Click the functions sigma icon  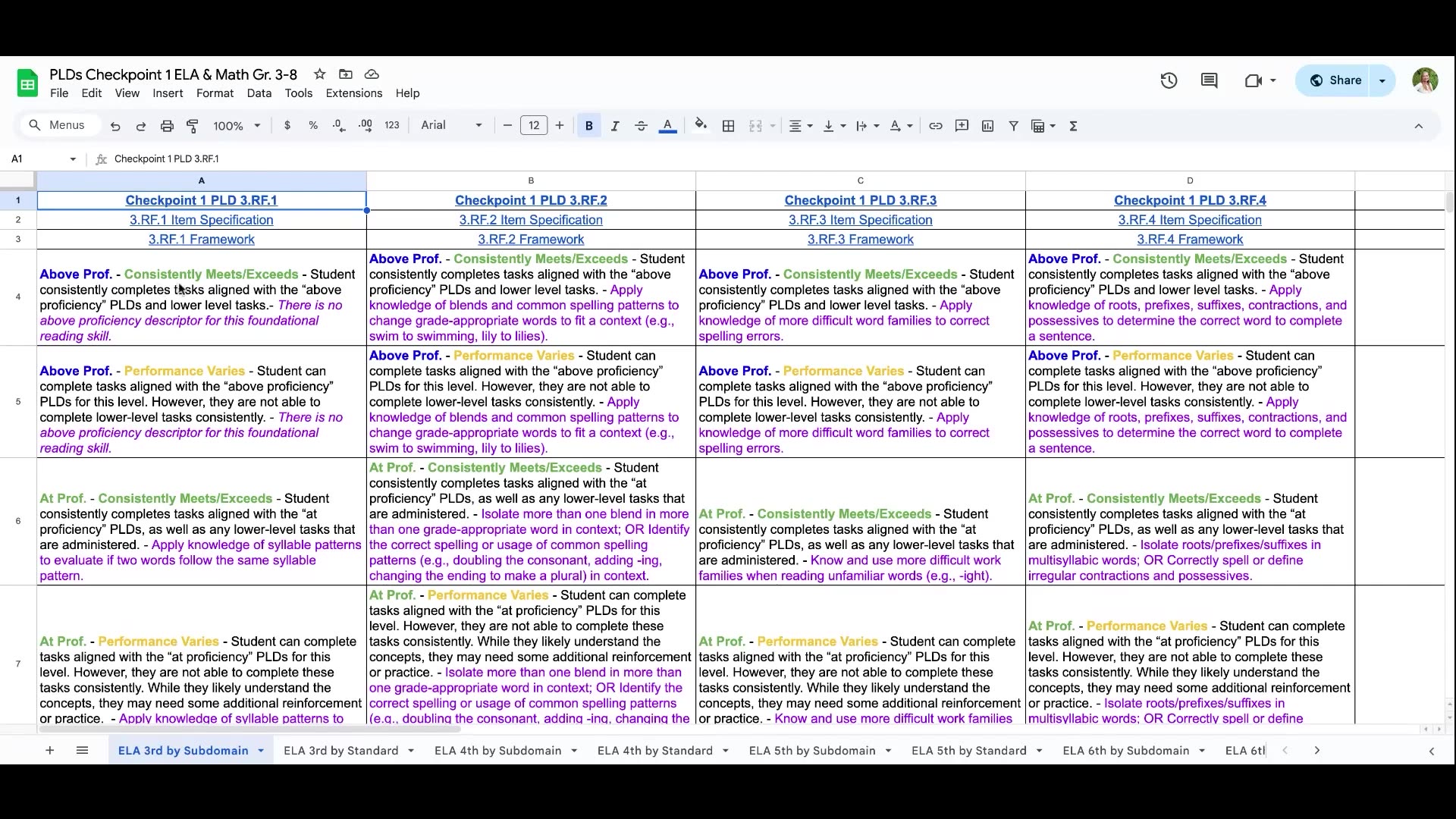[1073, 126]
